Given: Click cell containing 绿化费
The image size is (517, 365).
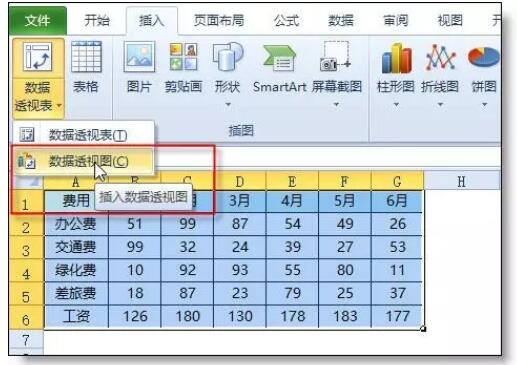Looking at the screenshot, I should point(76,270).
